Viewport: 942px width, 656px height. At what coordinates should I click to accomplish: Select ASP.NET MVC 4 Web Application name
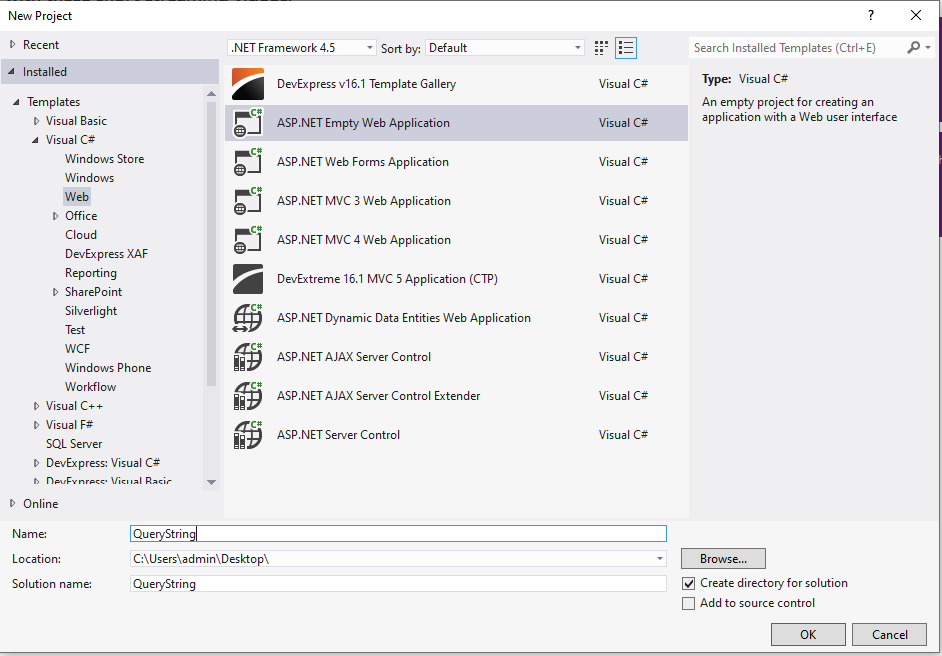click(x=363, y=240)
